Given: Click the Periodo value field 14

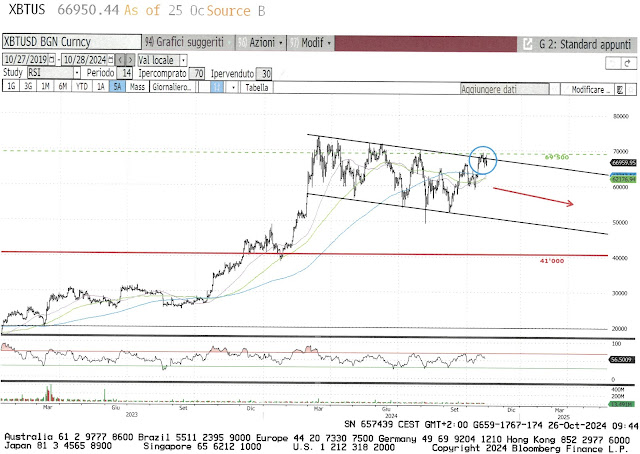Looking at the screenshot, I should click(x=125, y=73).
